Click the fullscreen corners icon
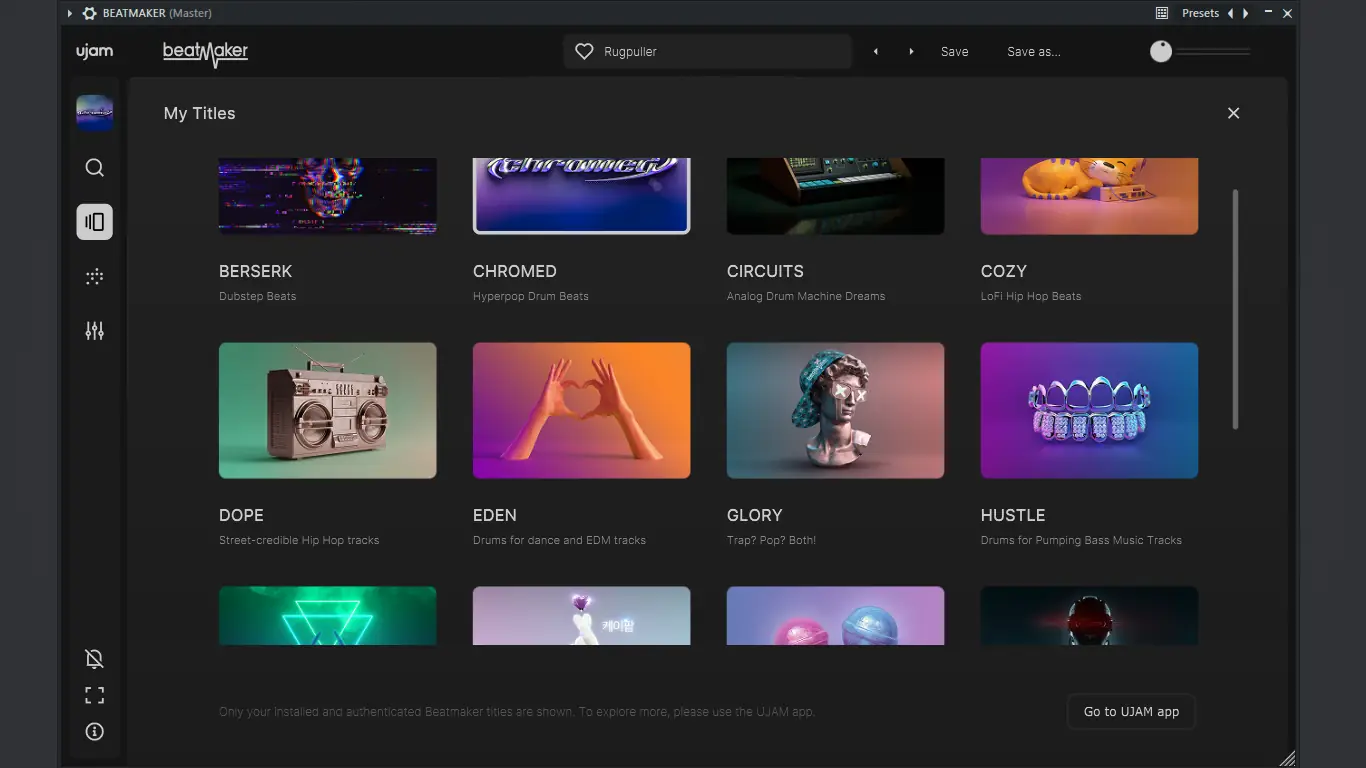The width and height of the screenshot is (1366, 768). pos(94,695)
